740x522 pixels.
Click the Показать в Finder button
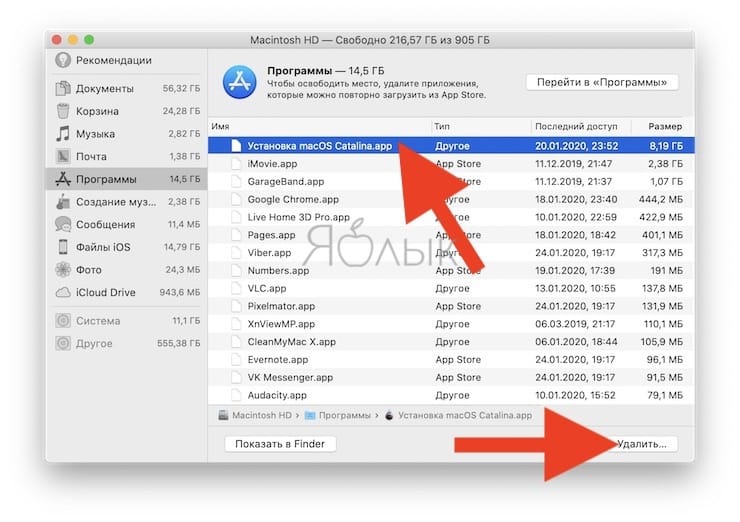280,444
